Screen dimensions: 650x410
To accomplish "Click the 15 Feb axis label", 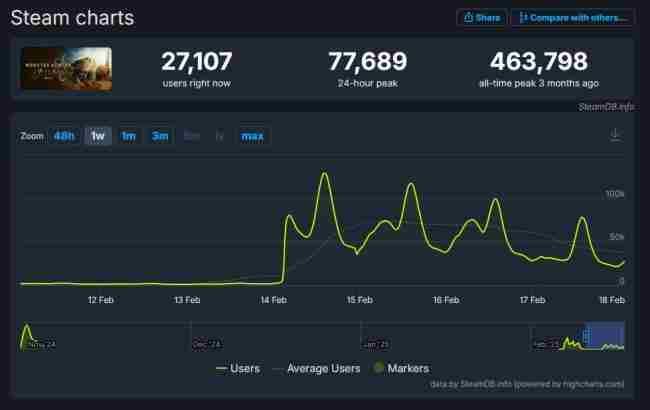I will click(x=360, y=300).
